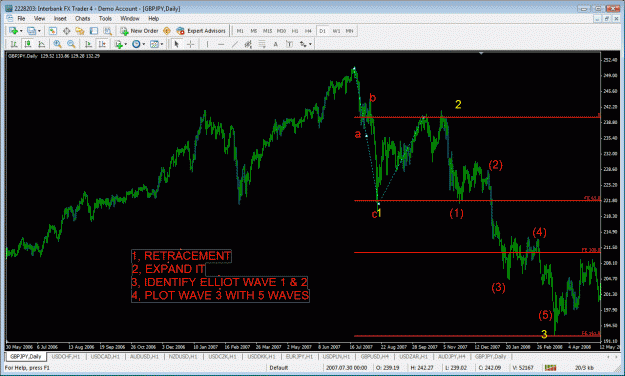
Task: Activate the crosshair cursor
Action: click(x=191, y=44)
